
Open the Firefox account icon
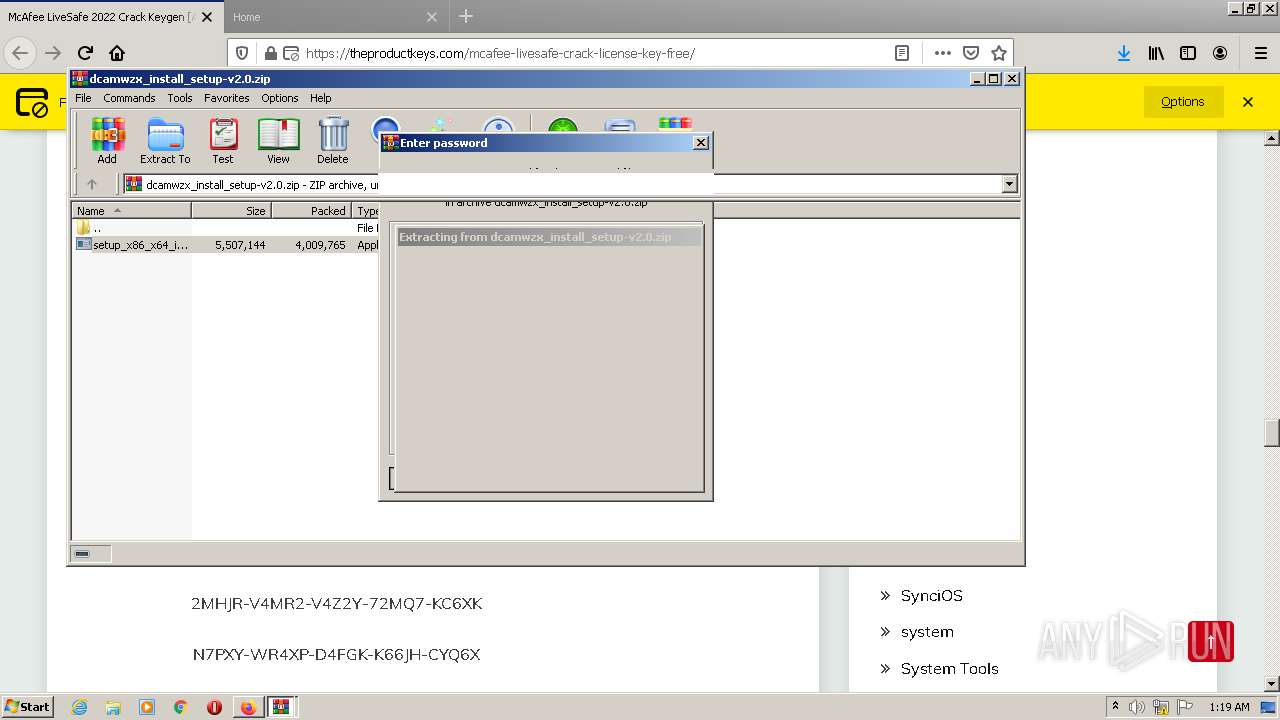1220,53
